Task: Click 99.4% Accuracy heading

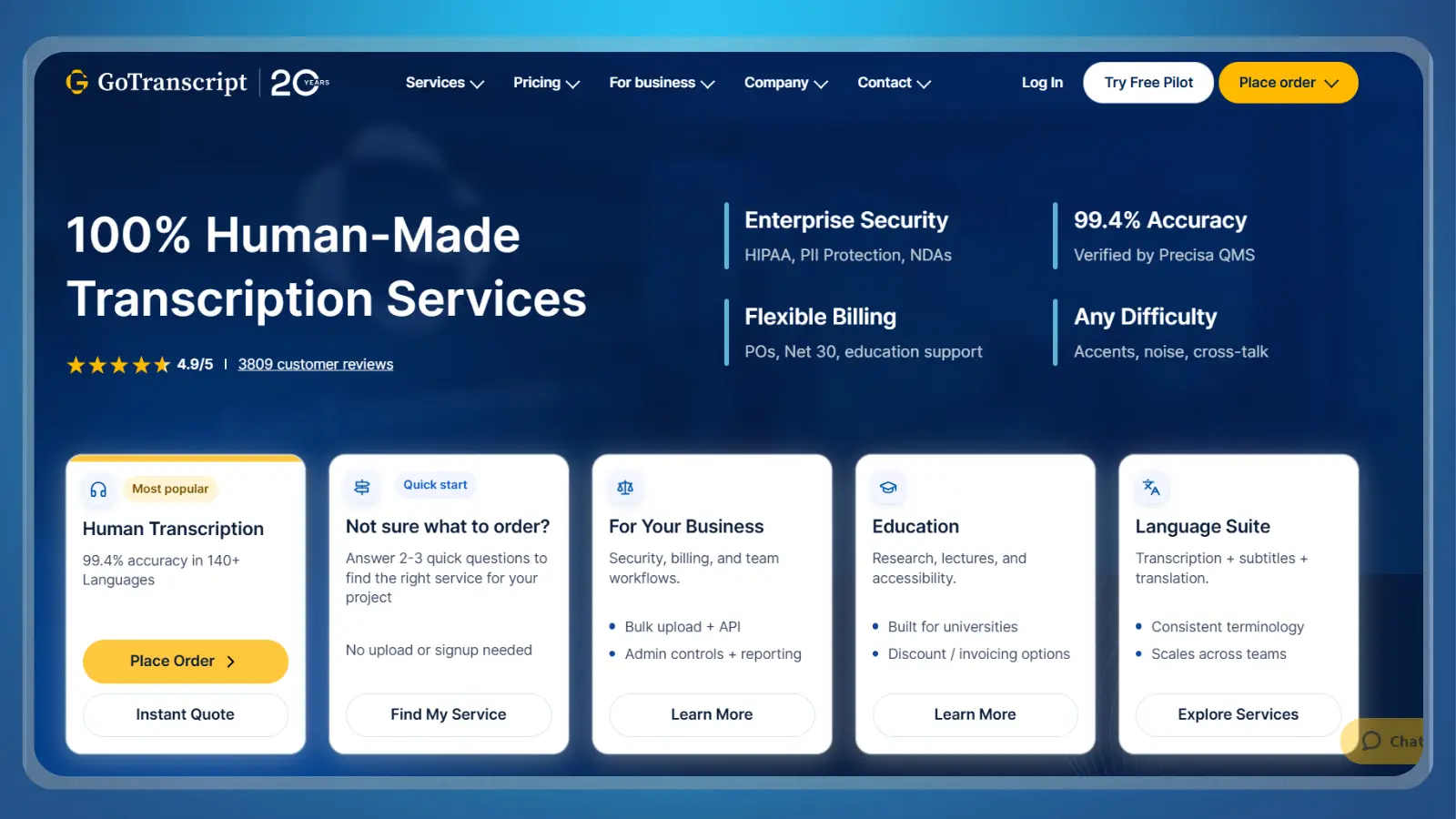Action: (1160, 220)
